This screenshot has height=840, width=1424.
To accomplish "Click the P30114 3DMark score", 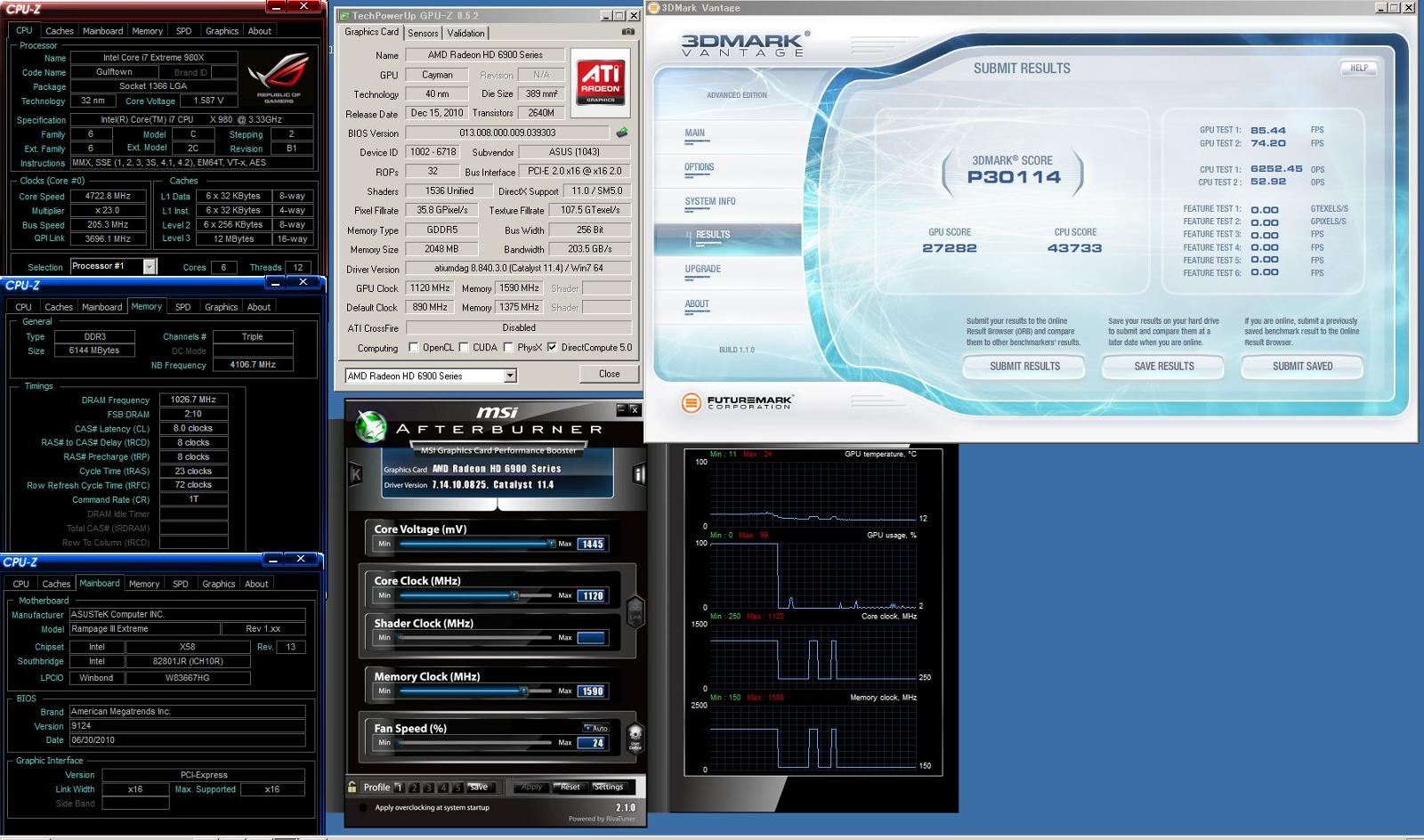I will click(x=1014, y=176).
